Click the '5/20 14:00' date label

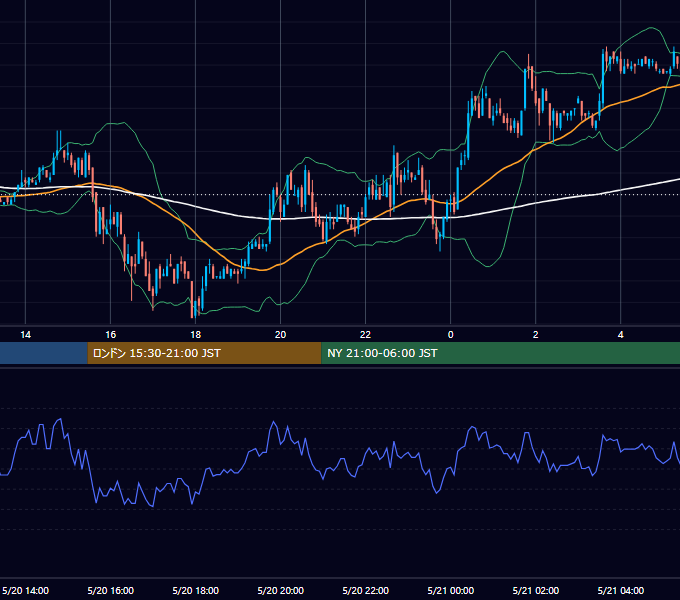(26, 590)
